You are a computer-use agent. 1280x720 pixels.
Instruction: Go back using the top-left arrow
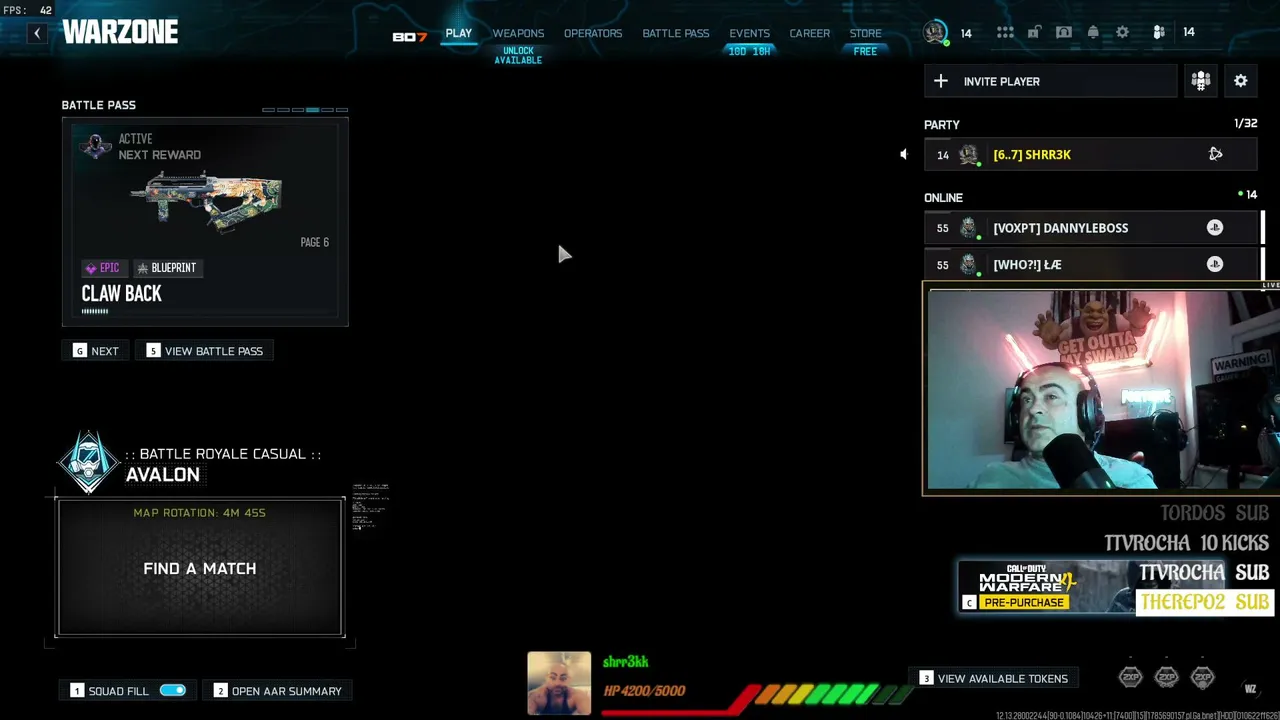tap(37, 33)
